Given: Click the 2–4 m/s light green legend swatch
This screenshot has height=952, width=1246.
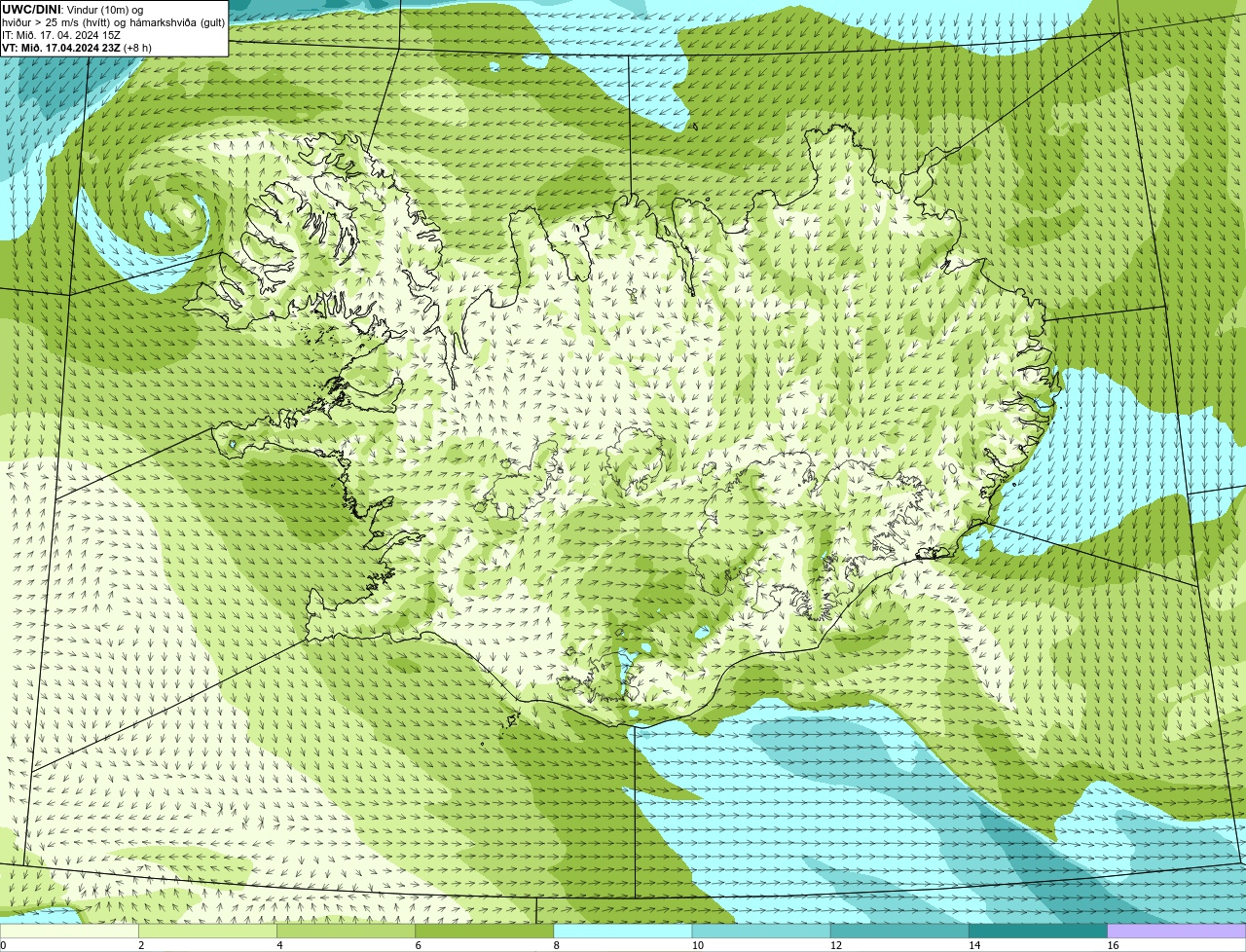Looking at the screenshot, I should pyautogui.click(x=207, y=931).
